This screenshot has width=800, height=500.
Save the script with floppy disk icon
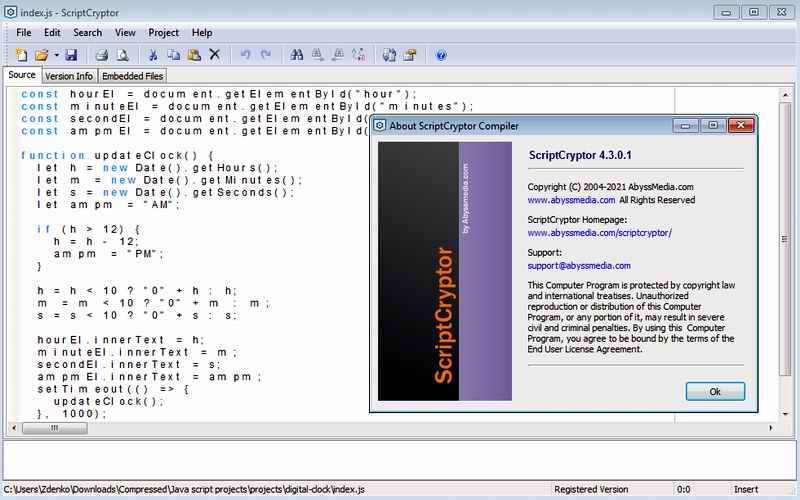click(72, 54)
